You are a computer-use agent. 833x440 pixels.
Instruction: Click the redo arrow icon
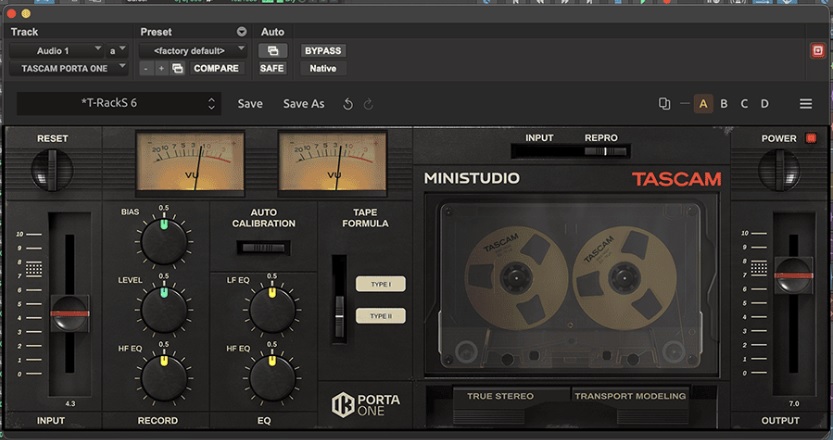(368, 104)
